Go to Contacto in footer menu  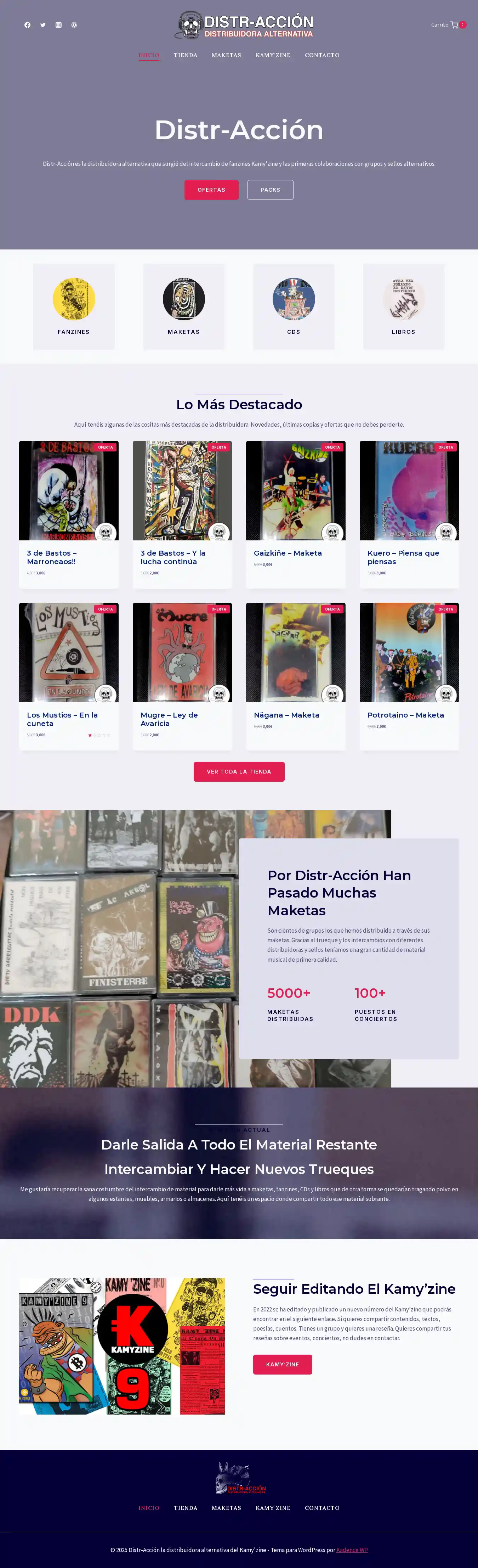(x=322, y=1508)
